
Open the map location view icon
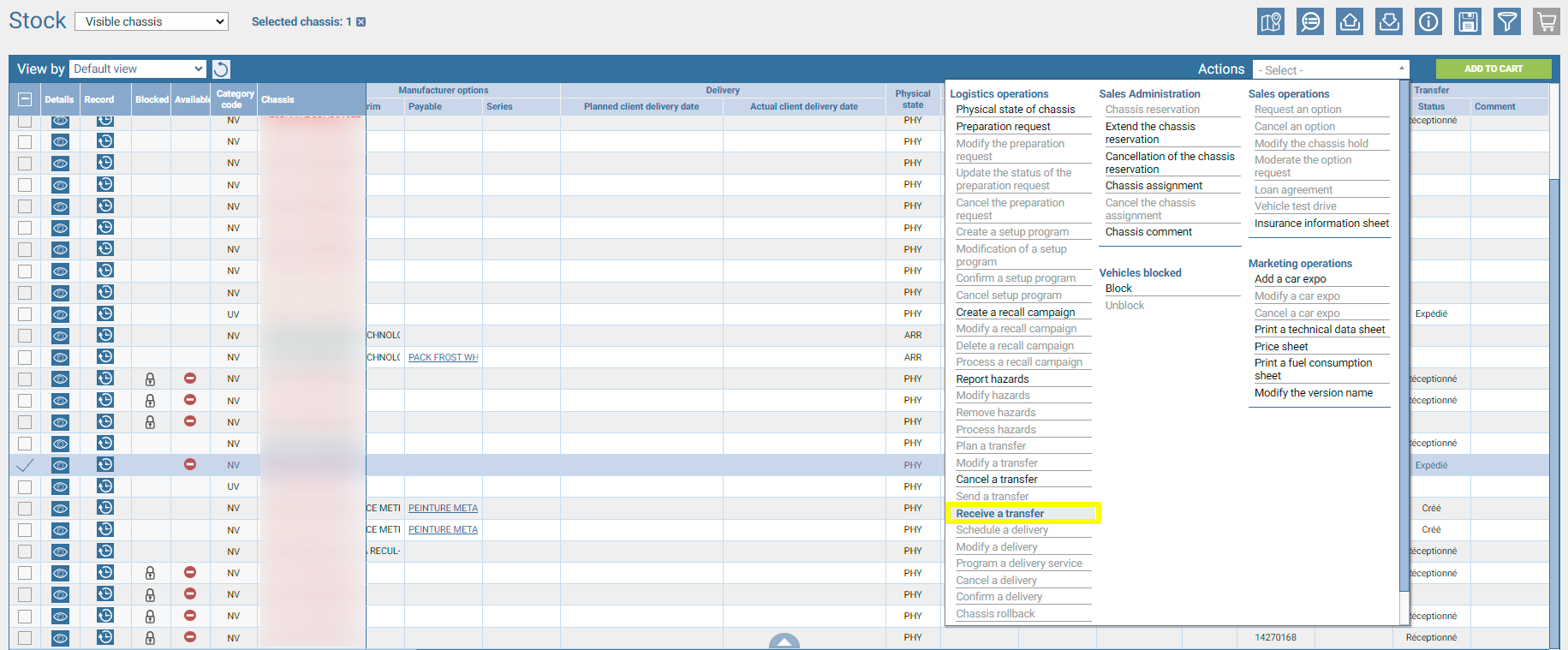[x=1271, y=21]
